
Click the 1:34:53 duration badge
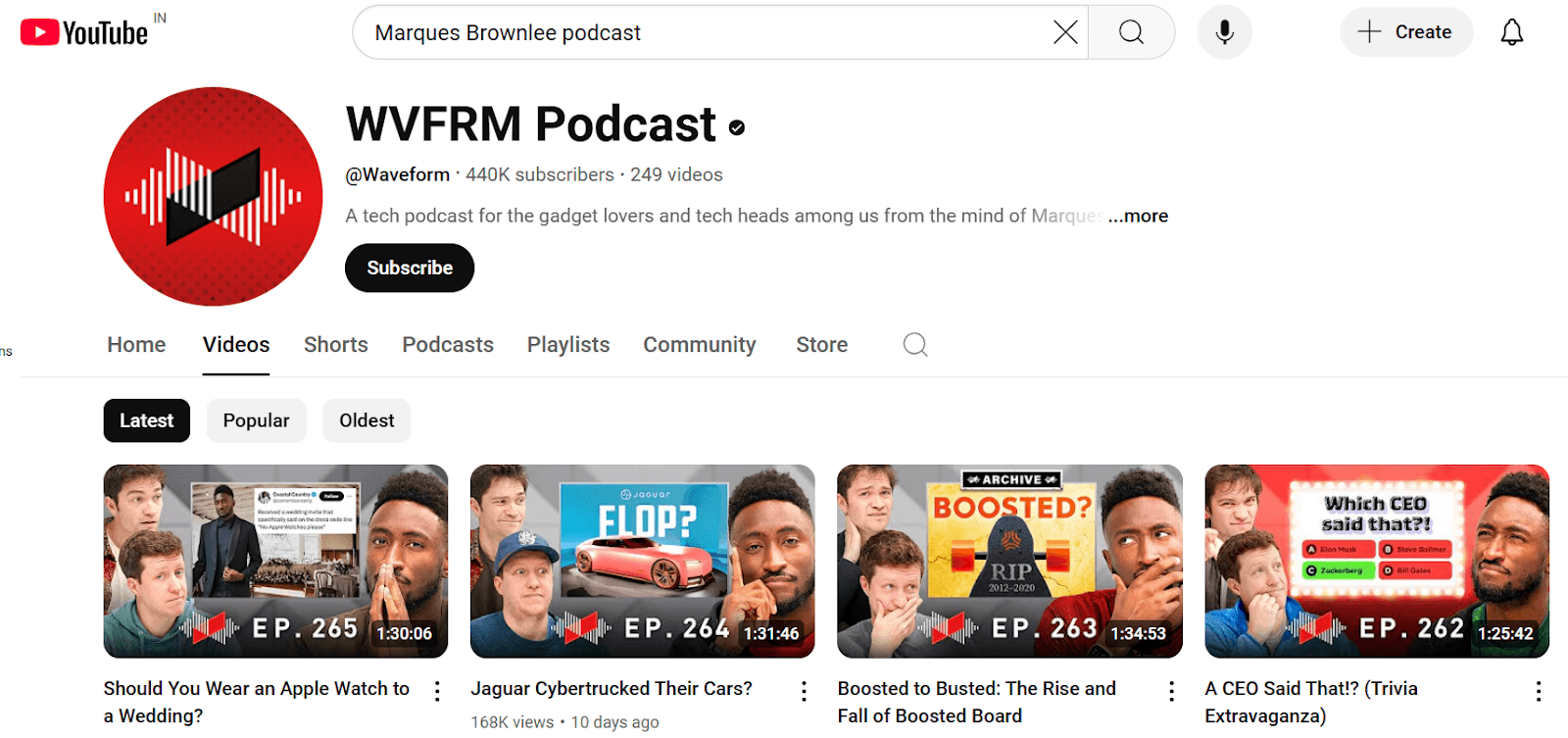tap(1139, 634)
